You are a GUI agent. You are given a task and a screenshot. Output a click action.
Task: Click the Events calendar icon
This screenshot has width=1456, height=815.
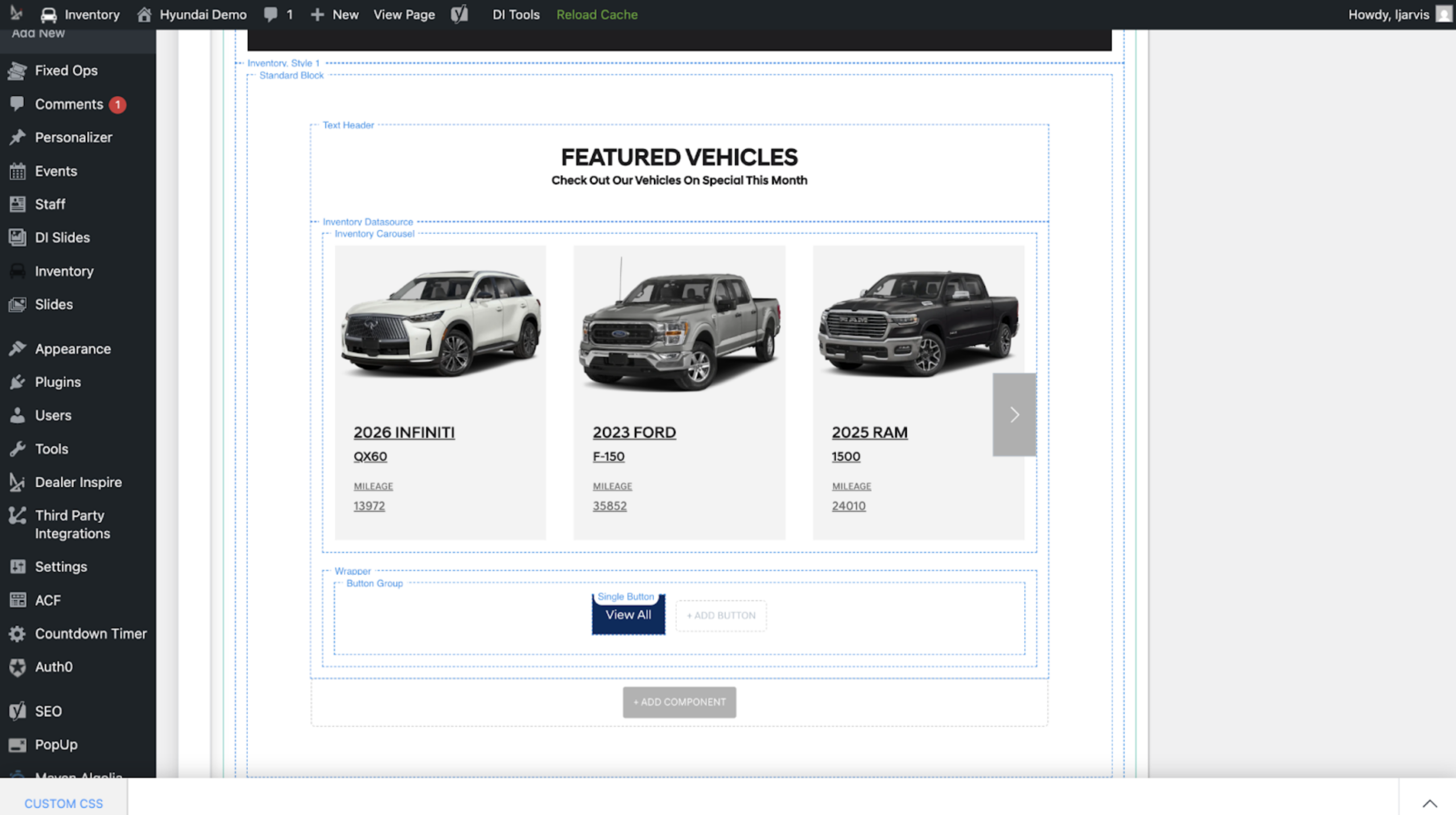point(17,171)
